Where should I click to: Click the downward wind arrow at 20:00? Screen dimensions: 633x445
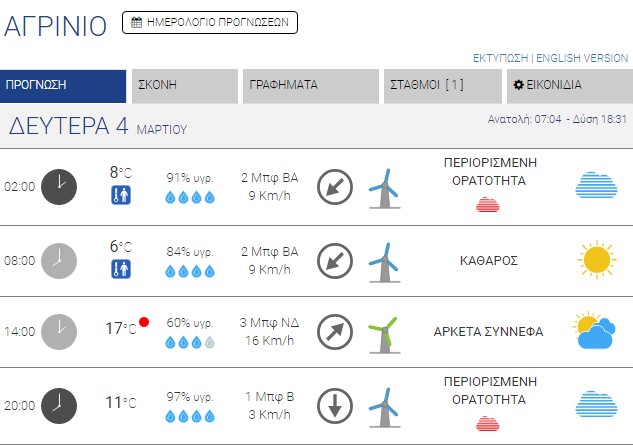(335, 406)
